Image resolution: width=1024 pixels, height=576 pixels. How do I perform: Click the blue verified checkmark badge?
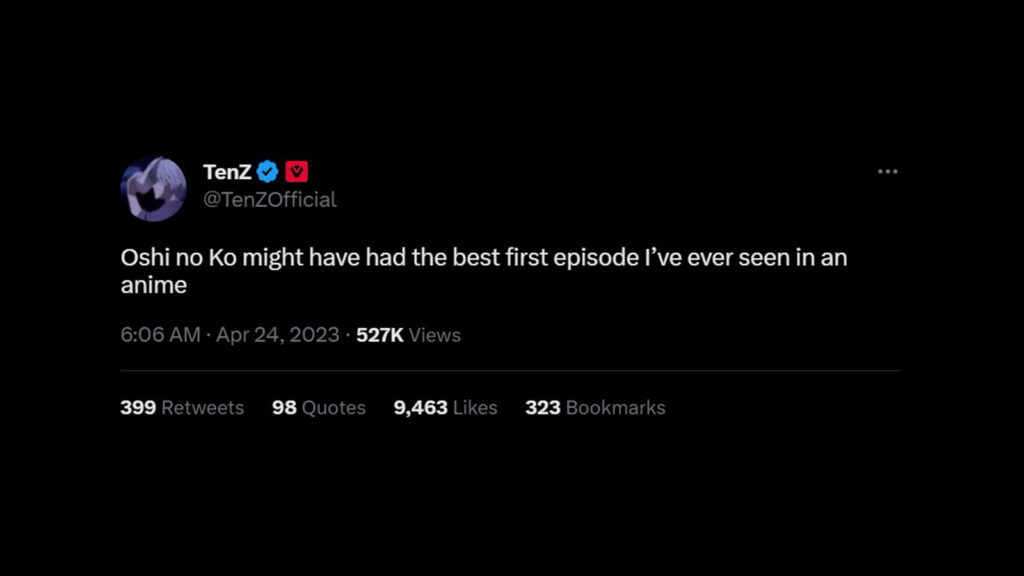267,172
